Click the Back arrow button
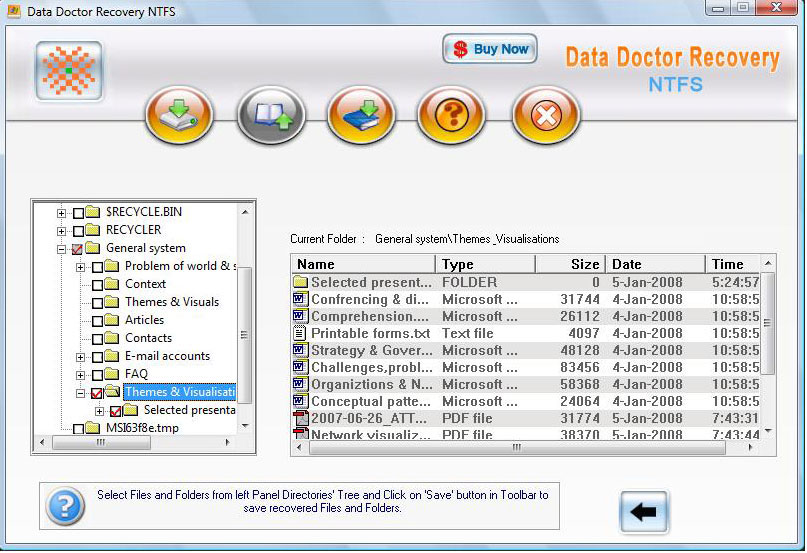 coord(644,511)
